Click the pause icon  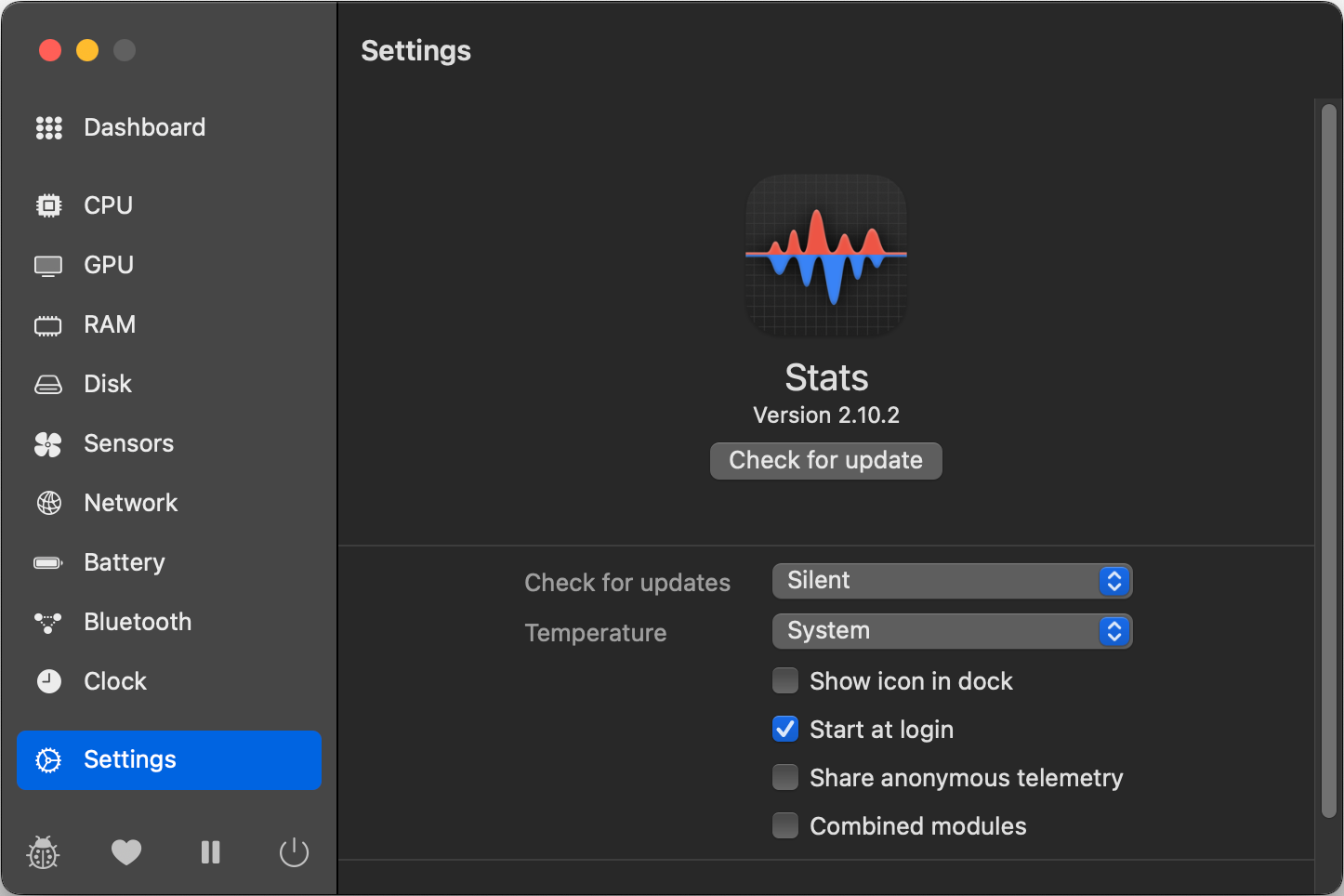pos(211,852)
